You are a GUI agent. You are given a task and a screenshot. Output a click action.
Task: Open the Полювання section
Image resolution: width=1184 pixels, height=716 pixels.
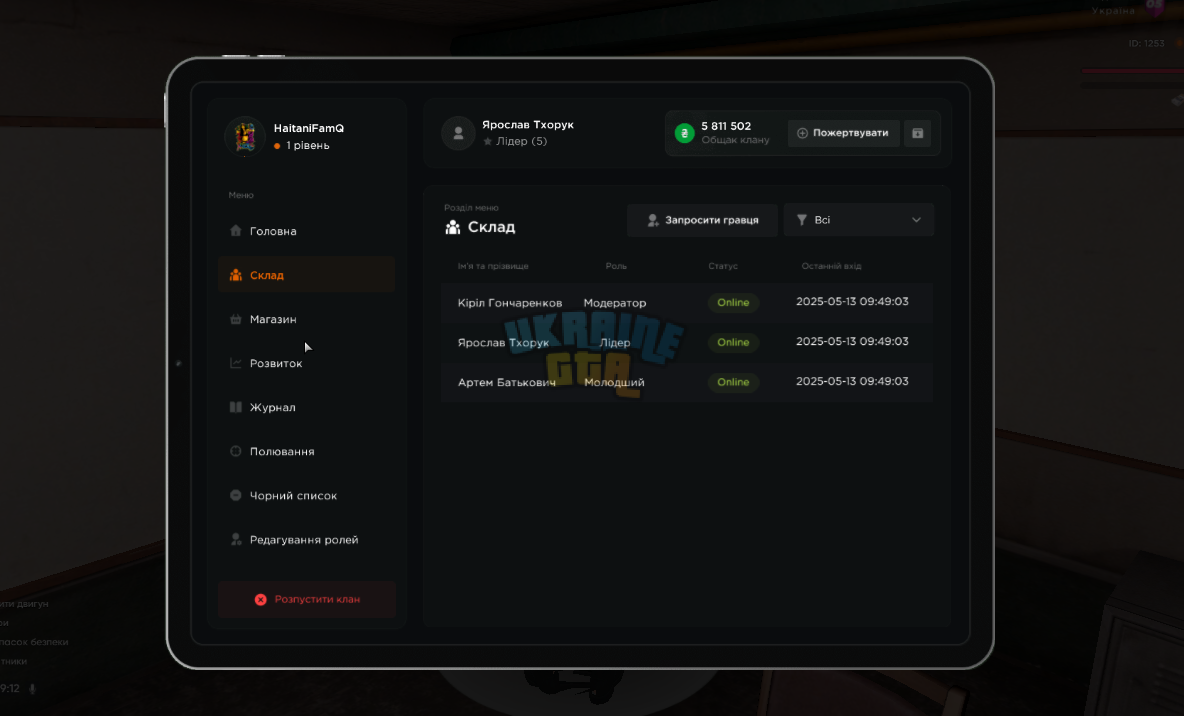tap(306, 452)
